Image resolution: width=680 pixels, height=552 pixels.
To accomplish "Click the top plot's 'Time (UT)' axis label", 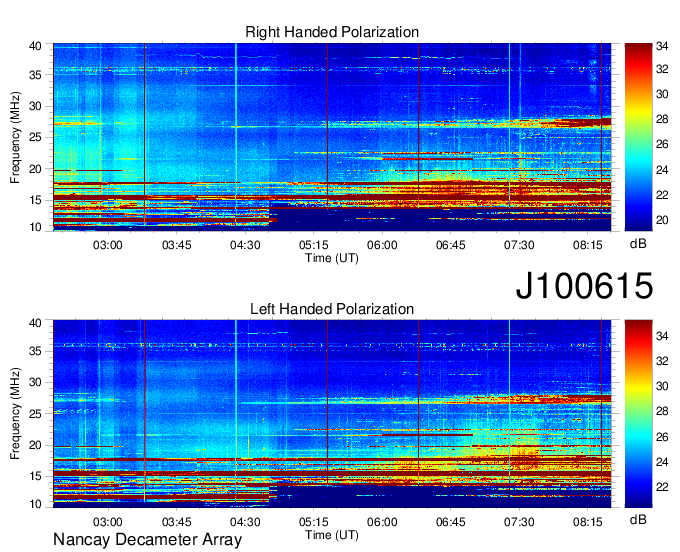I will pyautogui.click(x=332, y=258).
